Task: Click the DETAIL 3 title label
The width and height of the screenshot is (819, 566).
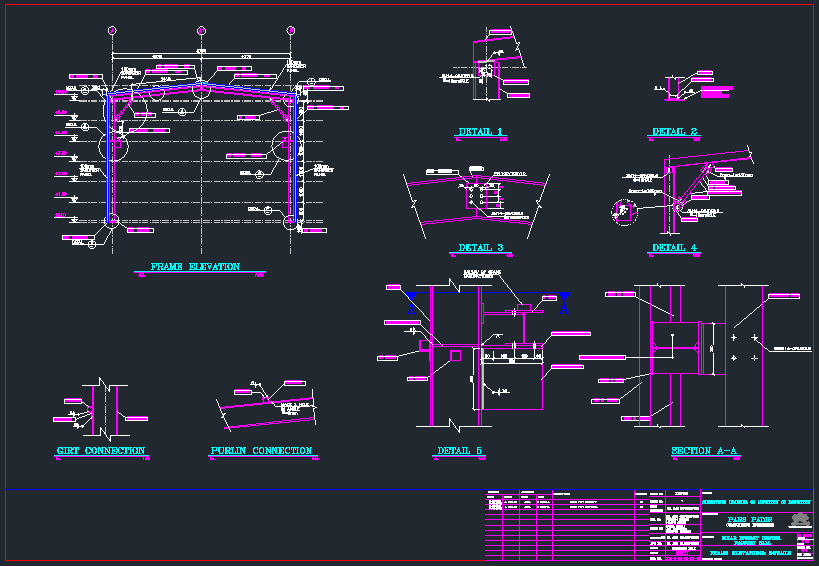Action: pyautogui.click(x=480, y=248)
